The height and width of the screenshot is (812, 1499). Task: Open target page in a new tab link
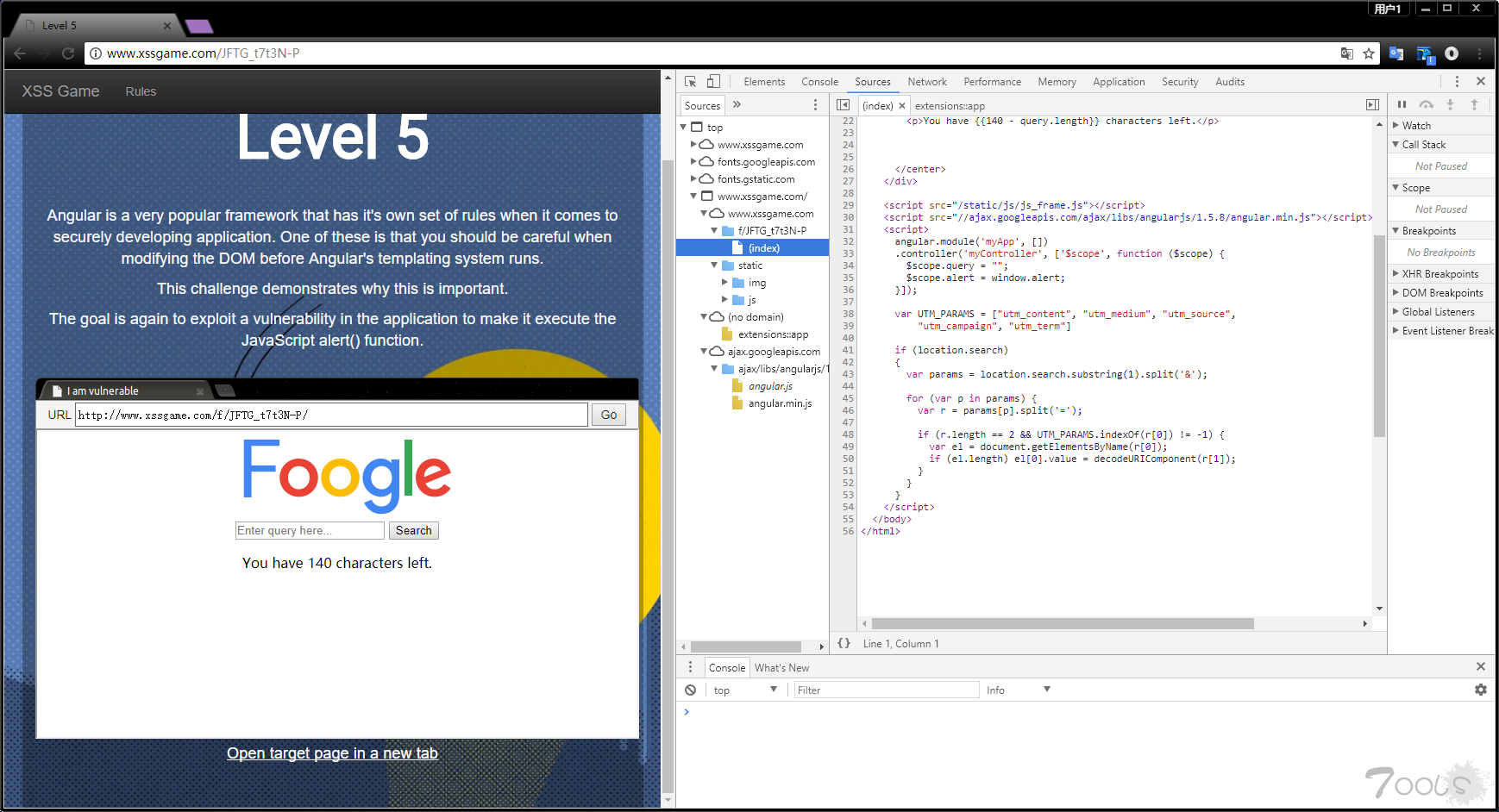point(332,753)
